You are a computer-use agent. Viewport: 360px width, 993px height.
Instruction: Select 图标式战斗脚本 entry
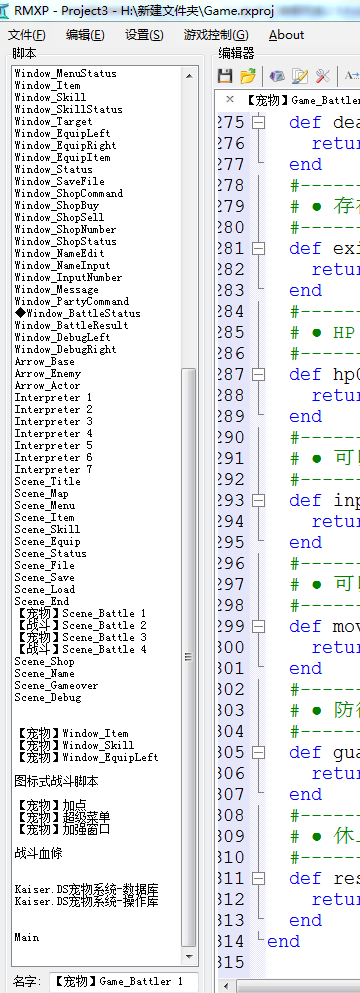56,781
